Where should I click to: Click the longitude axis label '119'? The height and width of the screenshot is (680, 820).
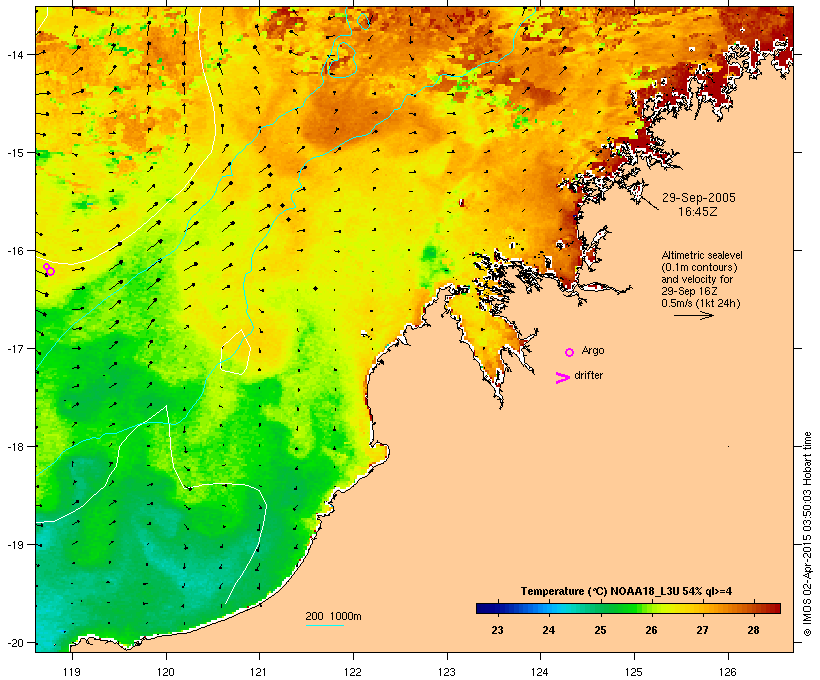point(72,672)
